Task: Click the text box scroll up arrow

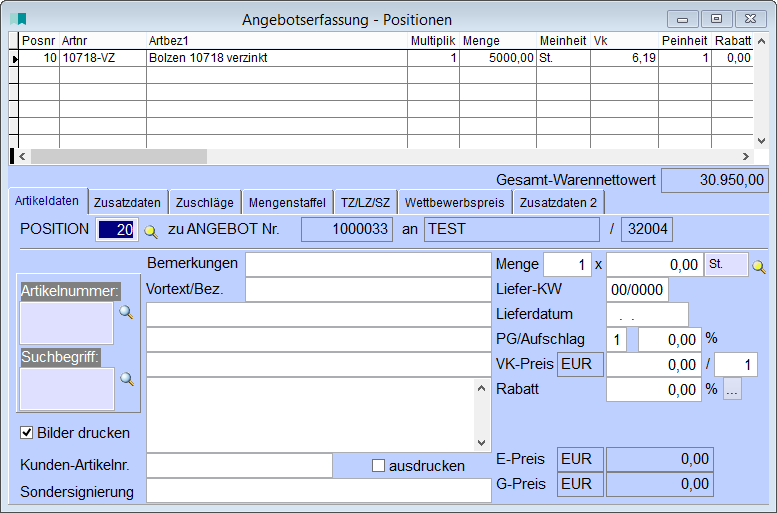Action: pyautogui.click(x=481, y=389)
